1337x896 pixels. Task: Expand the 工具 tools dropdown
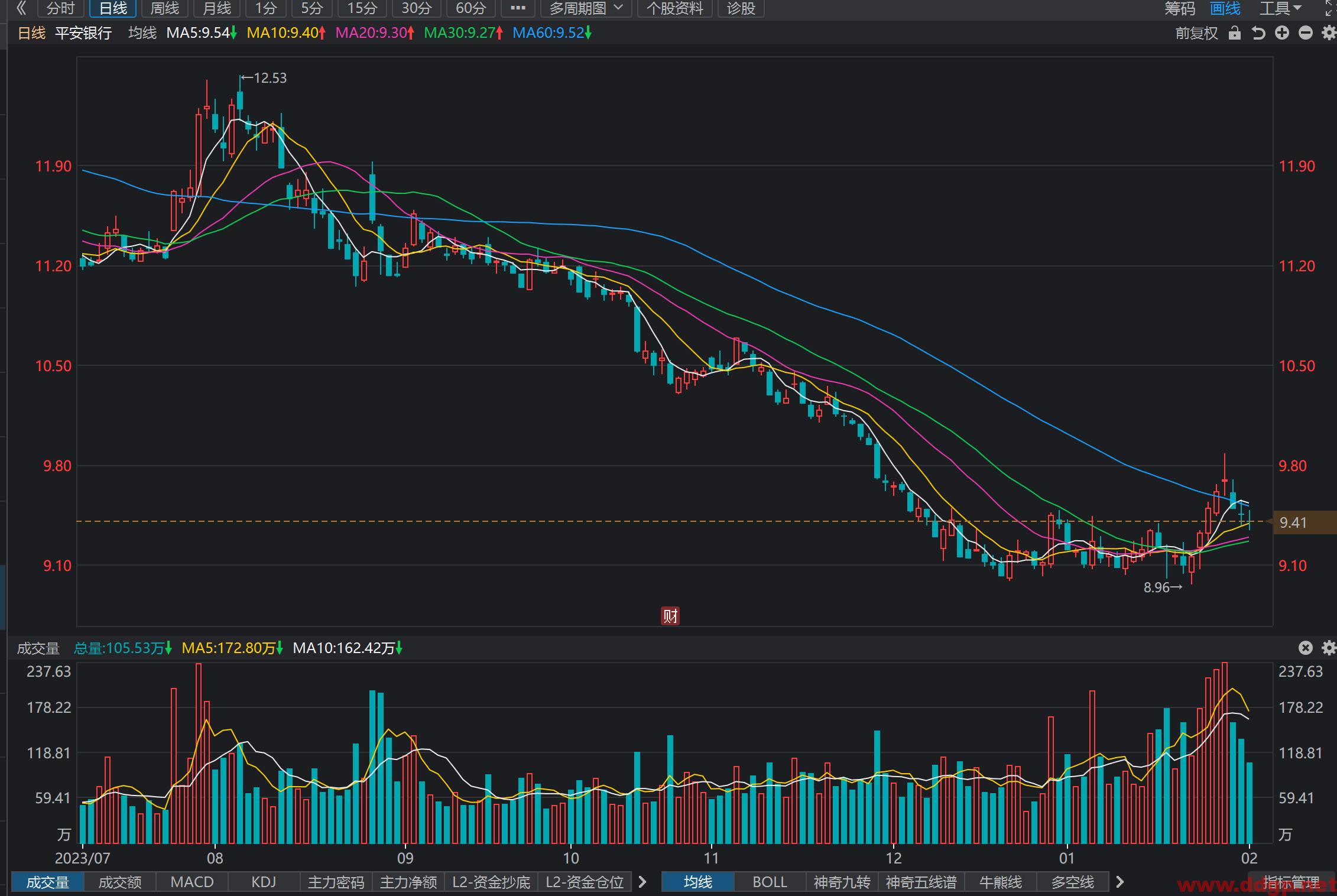pos(1280,8)
